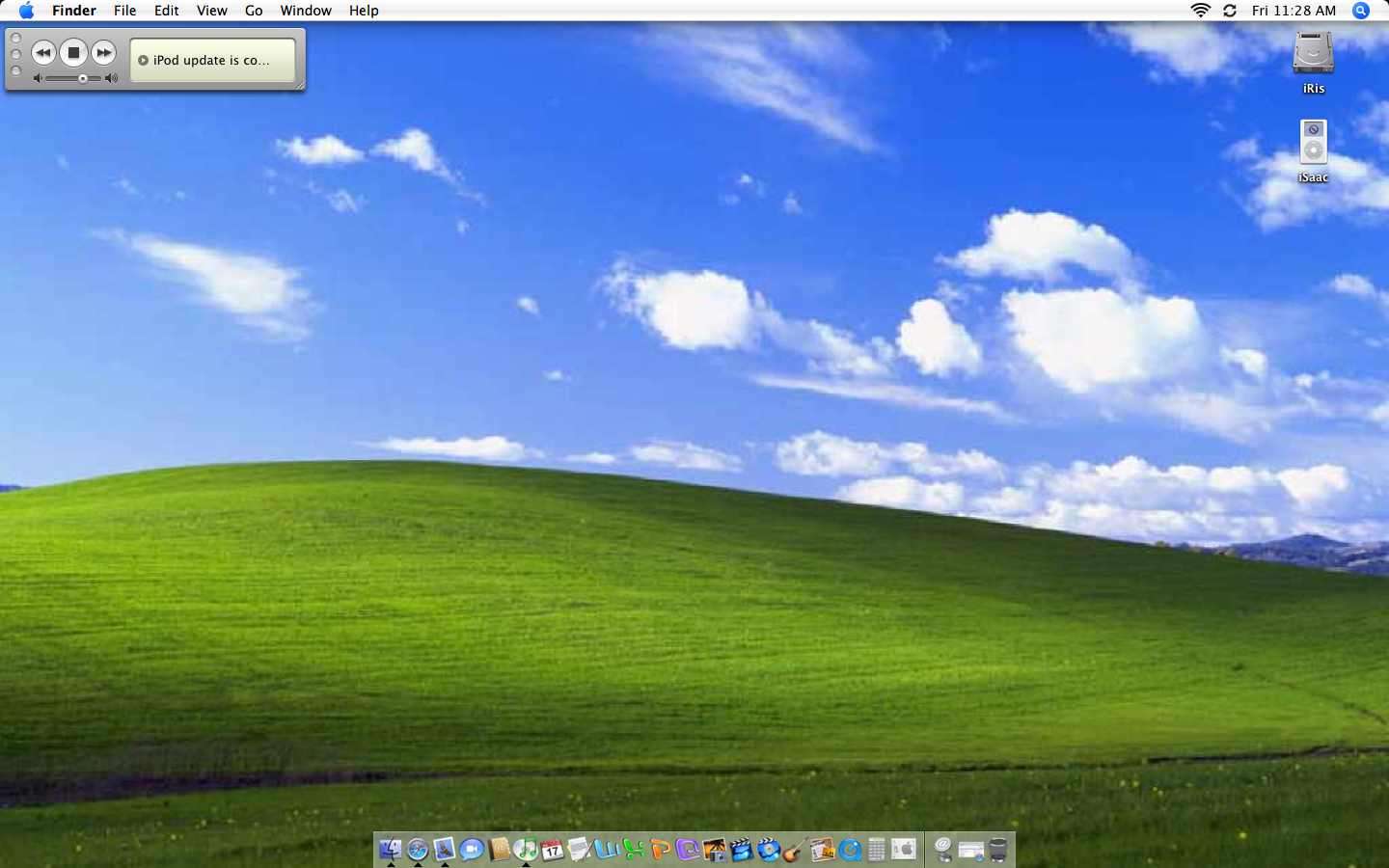Open iDVD from the Dock
The width and height of the screenshot is (1389, 868).
[769, 850]
